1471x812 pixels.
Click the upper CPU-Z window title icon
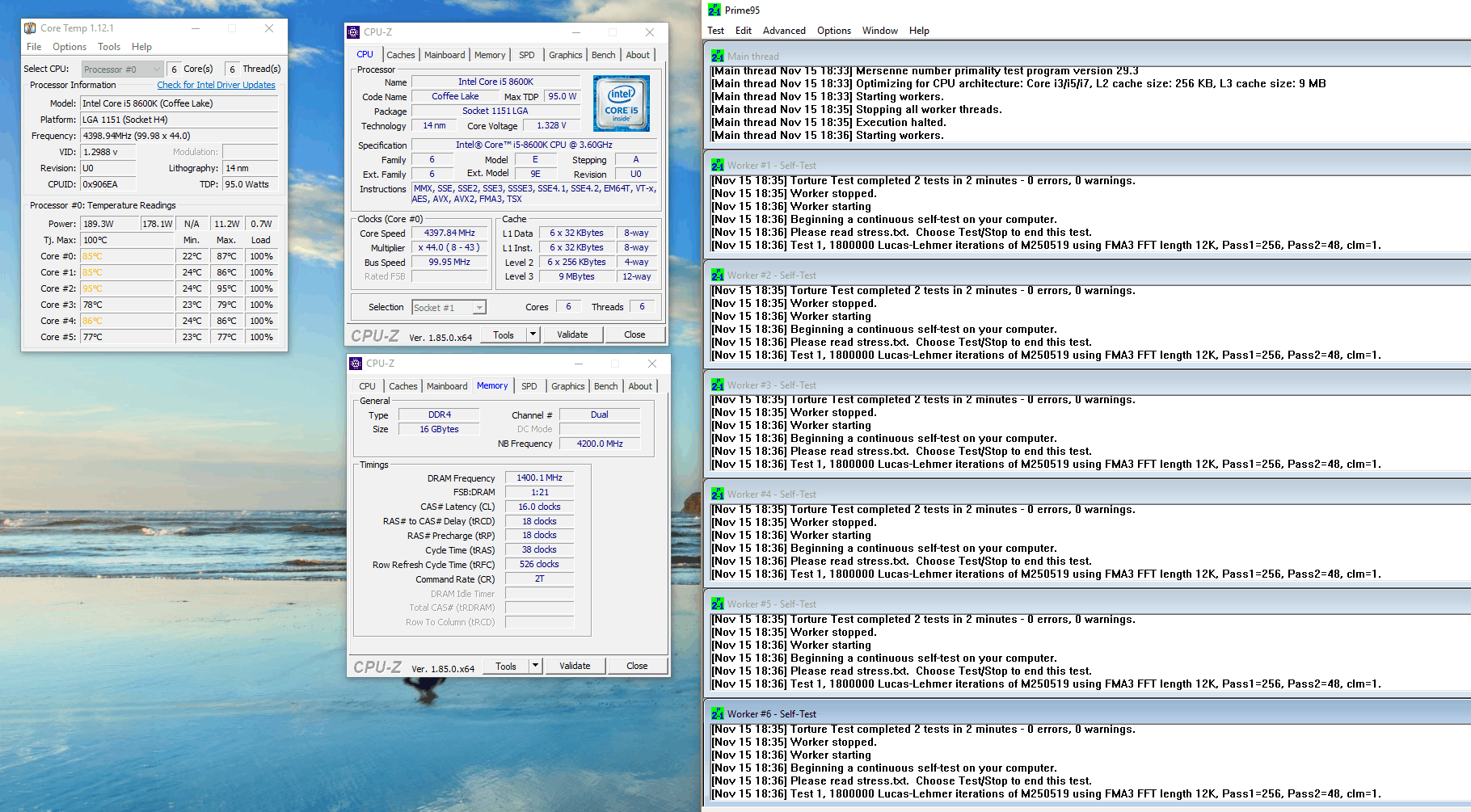click(x=353, y=32)
